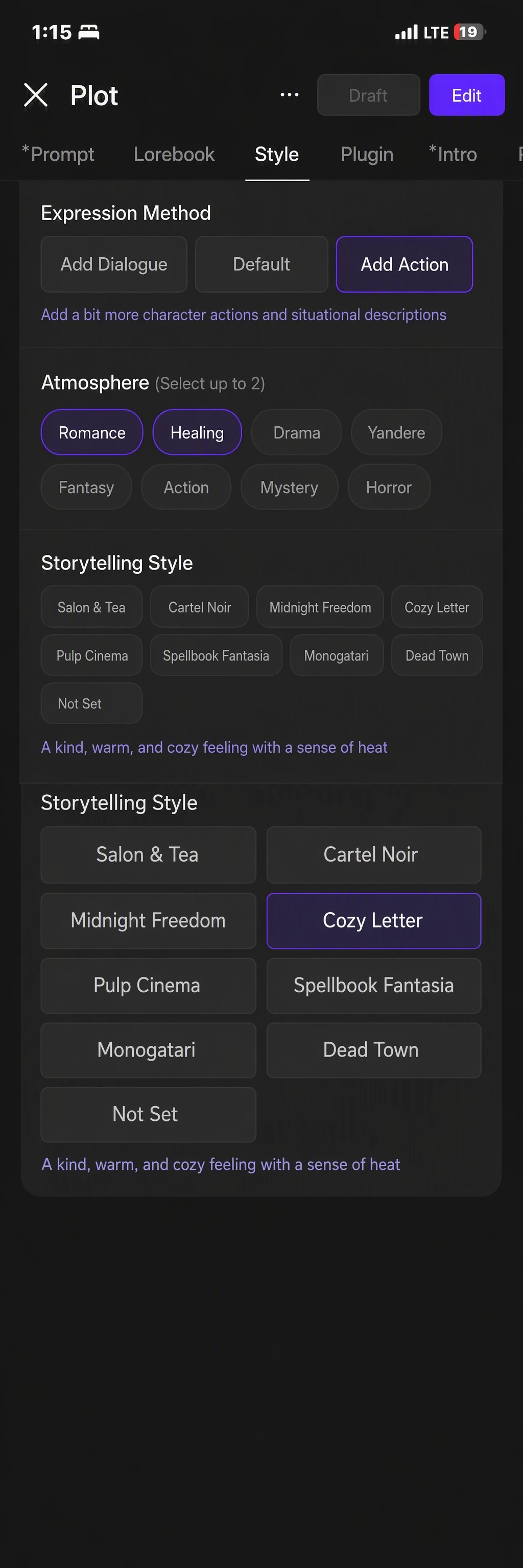Switch to the Prompt tab
The image size is (523, 1568).
click(58, 155)
